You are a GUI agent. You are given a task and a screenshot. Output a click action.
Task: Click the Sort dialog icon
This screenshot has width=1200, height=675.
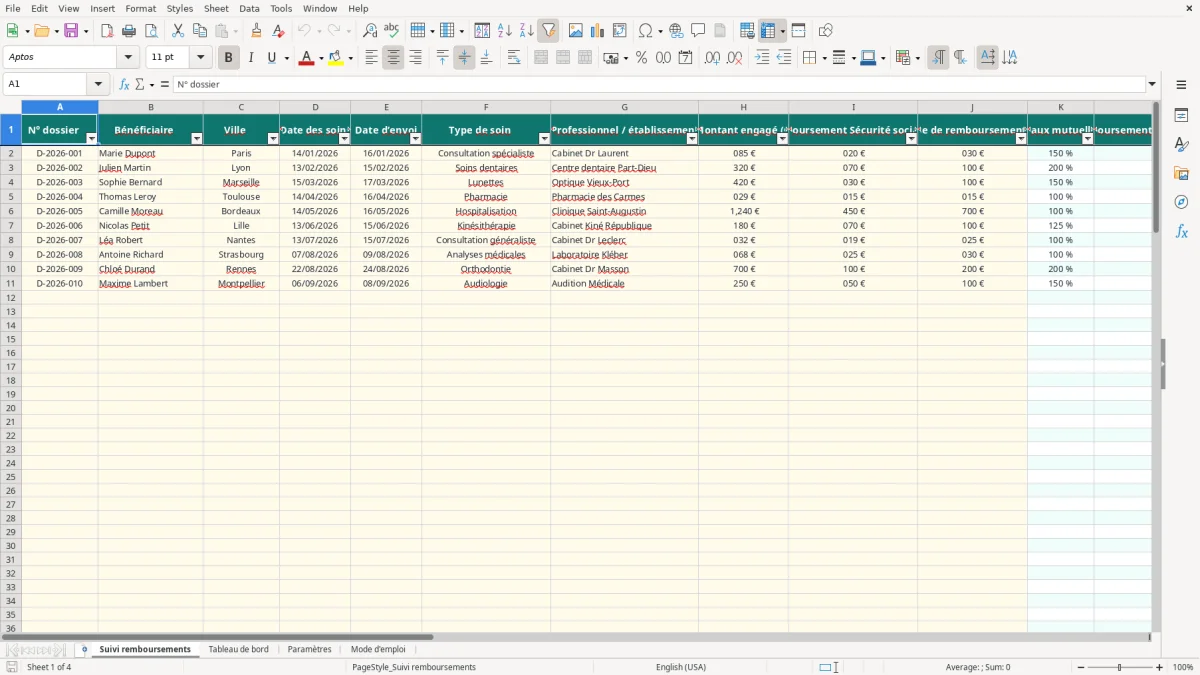pos(482,31)
